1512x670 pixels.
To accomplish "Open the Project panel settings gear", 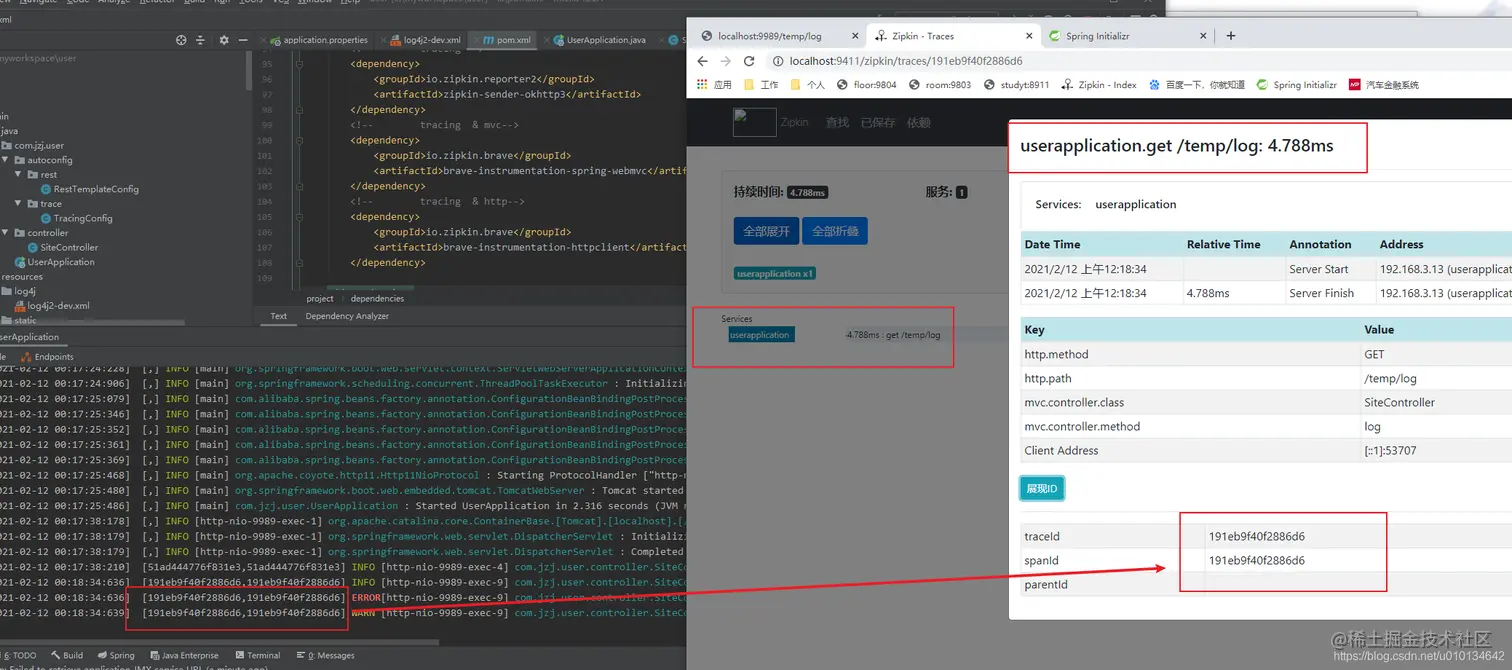I will pos(223,40).
